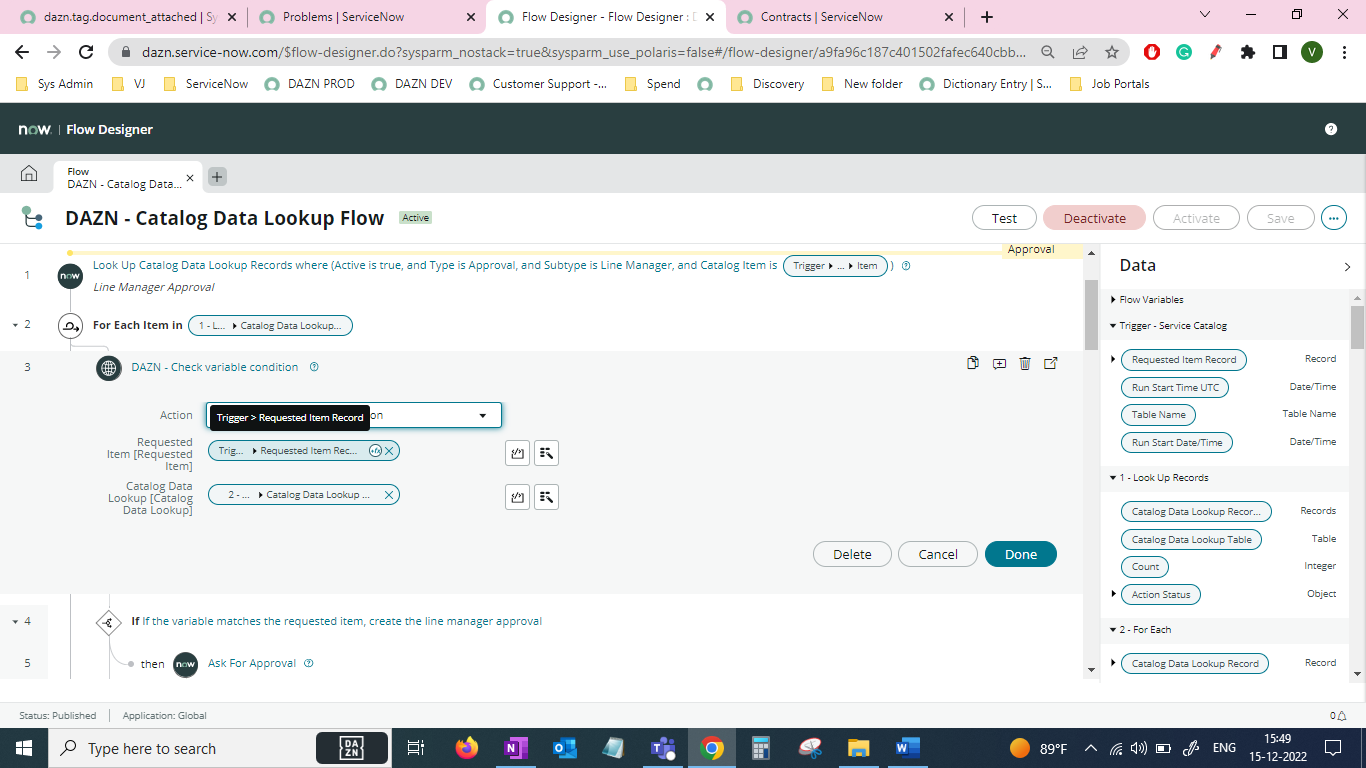
Task: Collapse step 2 For Each arrow
Action: pyautogui.click(x=15, y=325)
